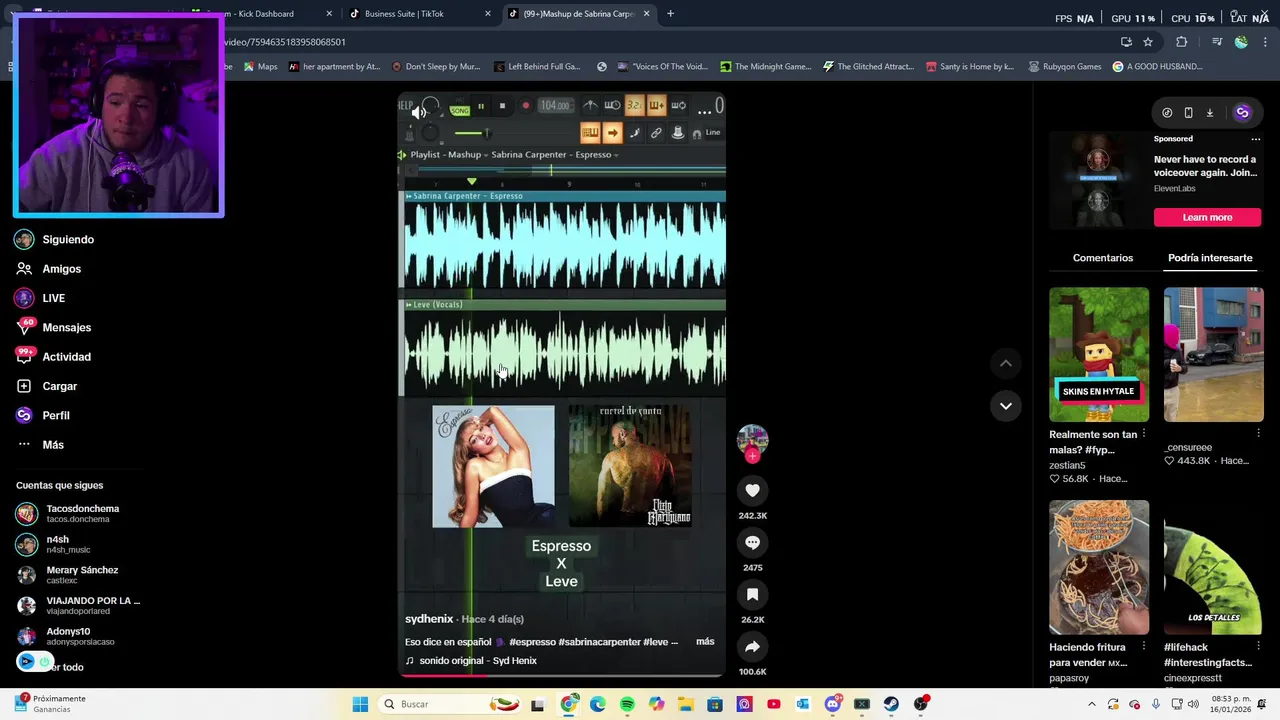Open a new browser tab
Viewport: 1280px width, 720px height.
(670, 14)
